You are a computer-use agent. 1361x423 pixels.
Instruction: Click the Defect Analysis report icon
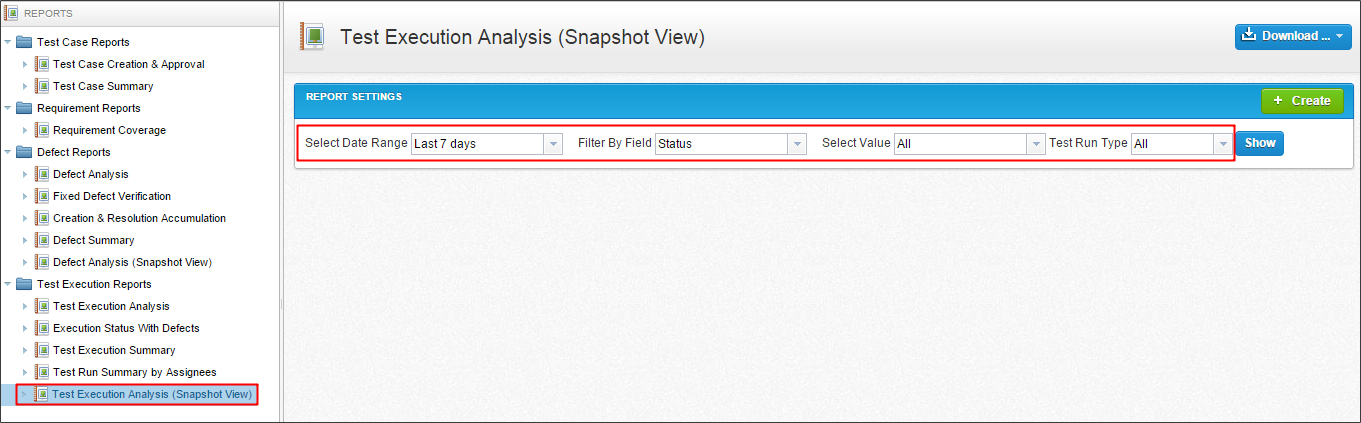point(42,174)
